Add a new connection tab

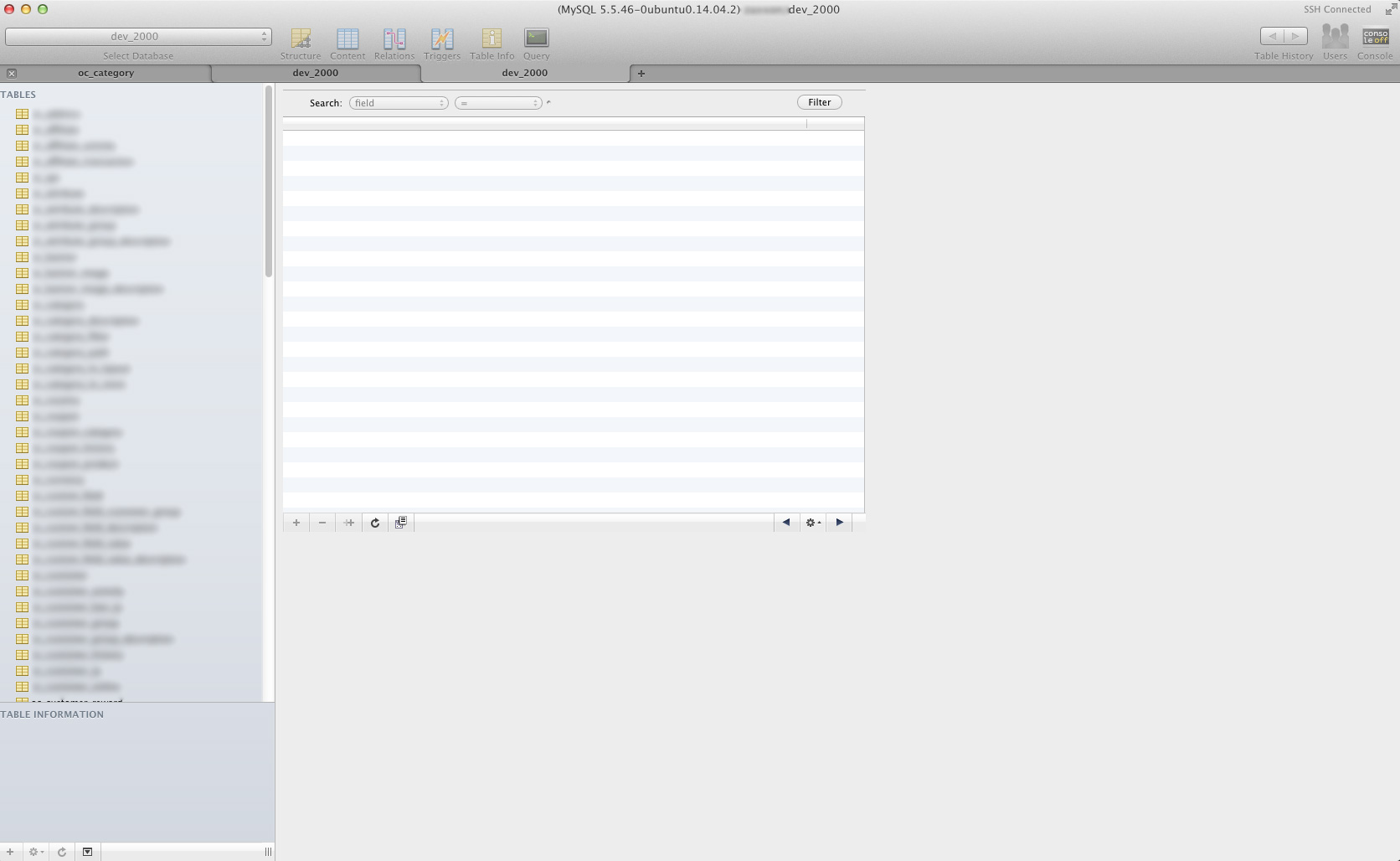[641, 74]
